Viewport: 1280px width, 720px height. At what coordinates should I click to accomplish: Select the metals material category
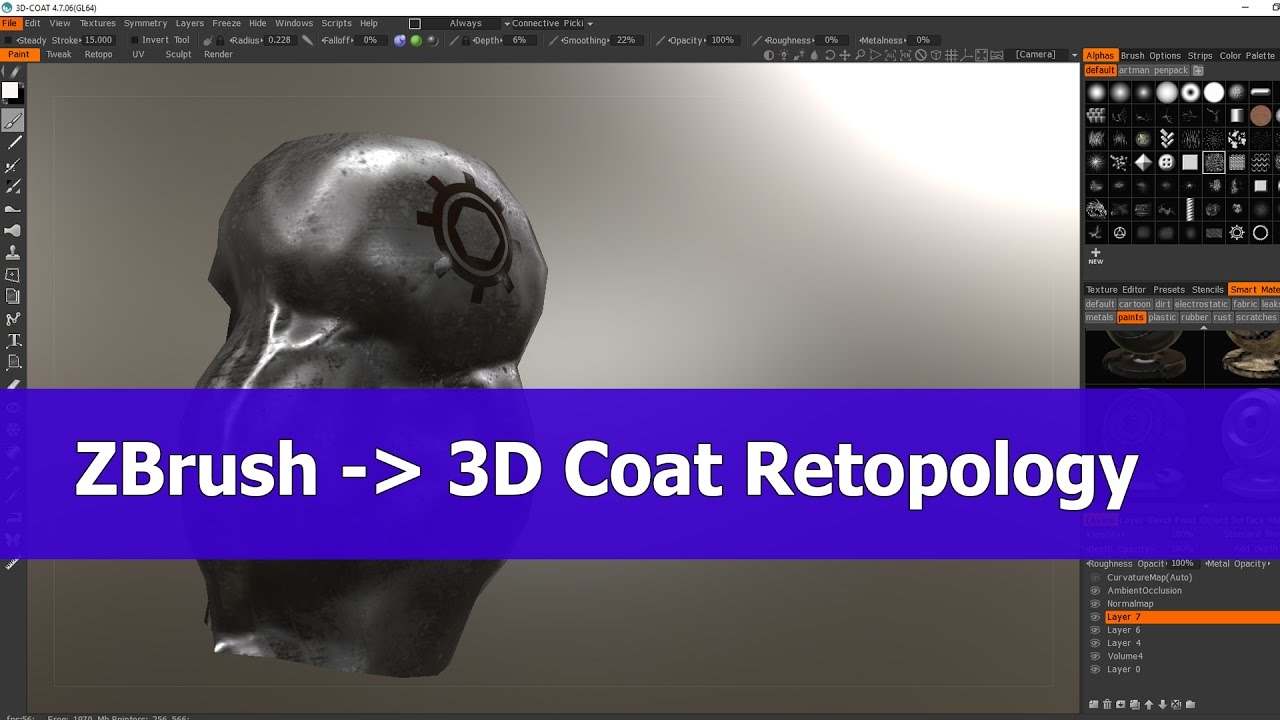tap(1100, 317)
